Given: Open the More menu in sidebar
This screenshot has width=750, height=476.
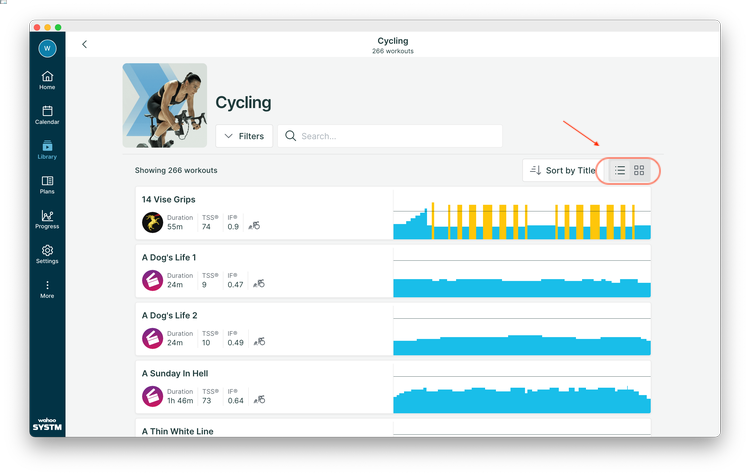Looking at the screenshot, I should click(x=47, y=289).
